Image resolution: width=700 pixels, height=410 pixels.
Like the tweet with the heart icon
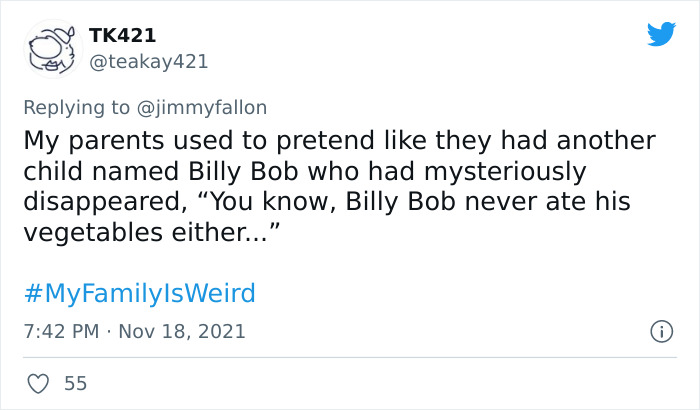pos(38,383)
